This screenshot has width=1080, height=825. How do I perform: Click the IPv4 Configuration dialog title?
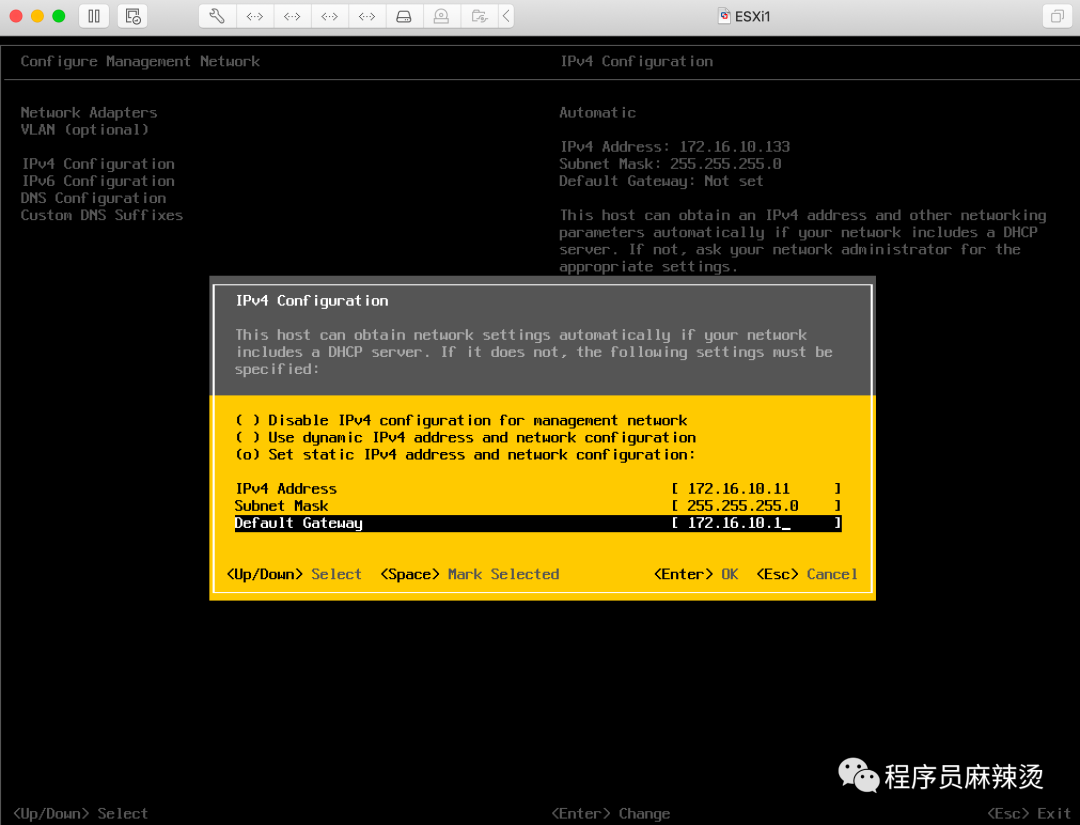pyautogui.click(x=312, y=301)
